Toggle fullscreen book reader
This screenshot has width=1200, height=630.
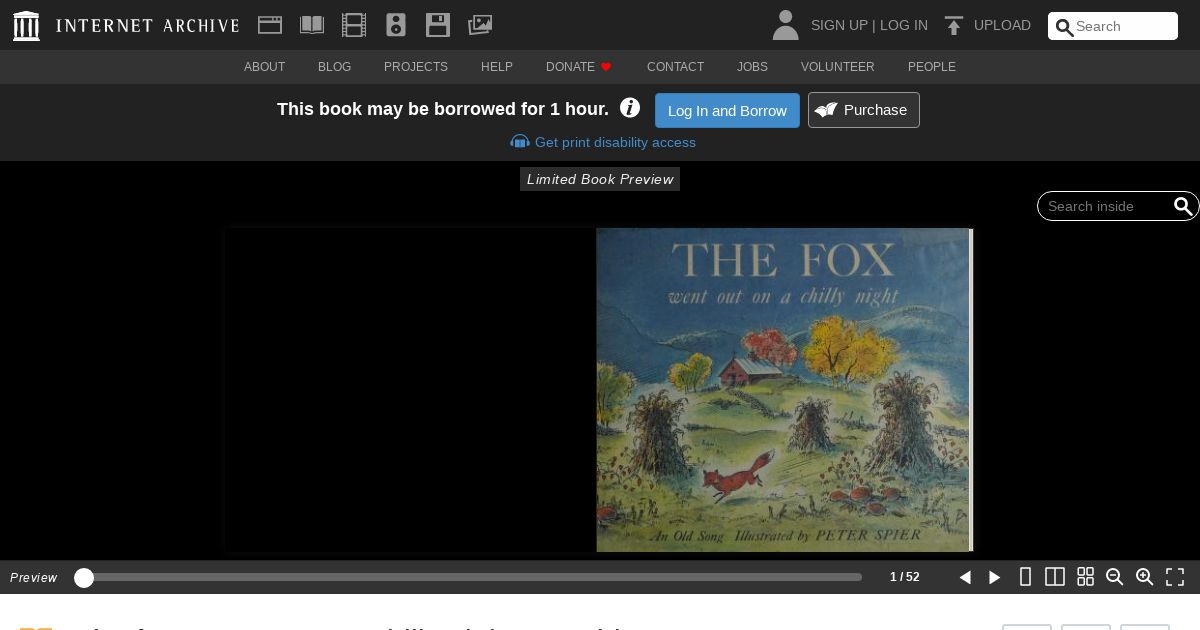click(1175, 577)
